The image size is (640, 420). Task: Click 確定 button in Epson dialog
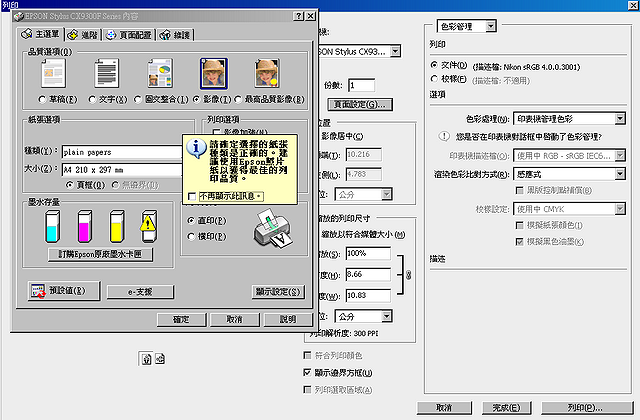point(181,320)
